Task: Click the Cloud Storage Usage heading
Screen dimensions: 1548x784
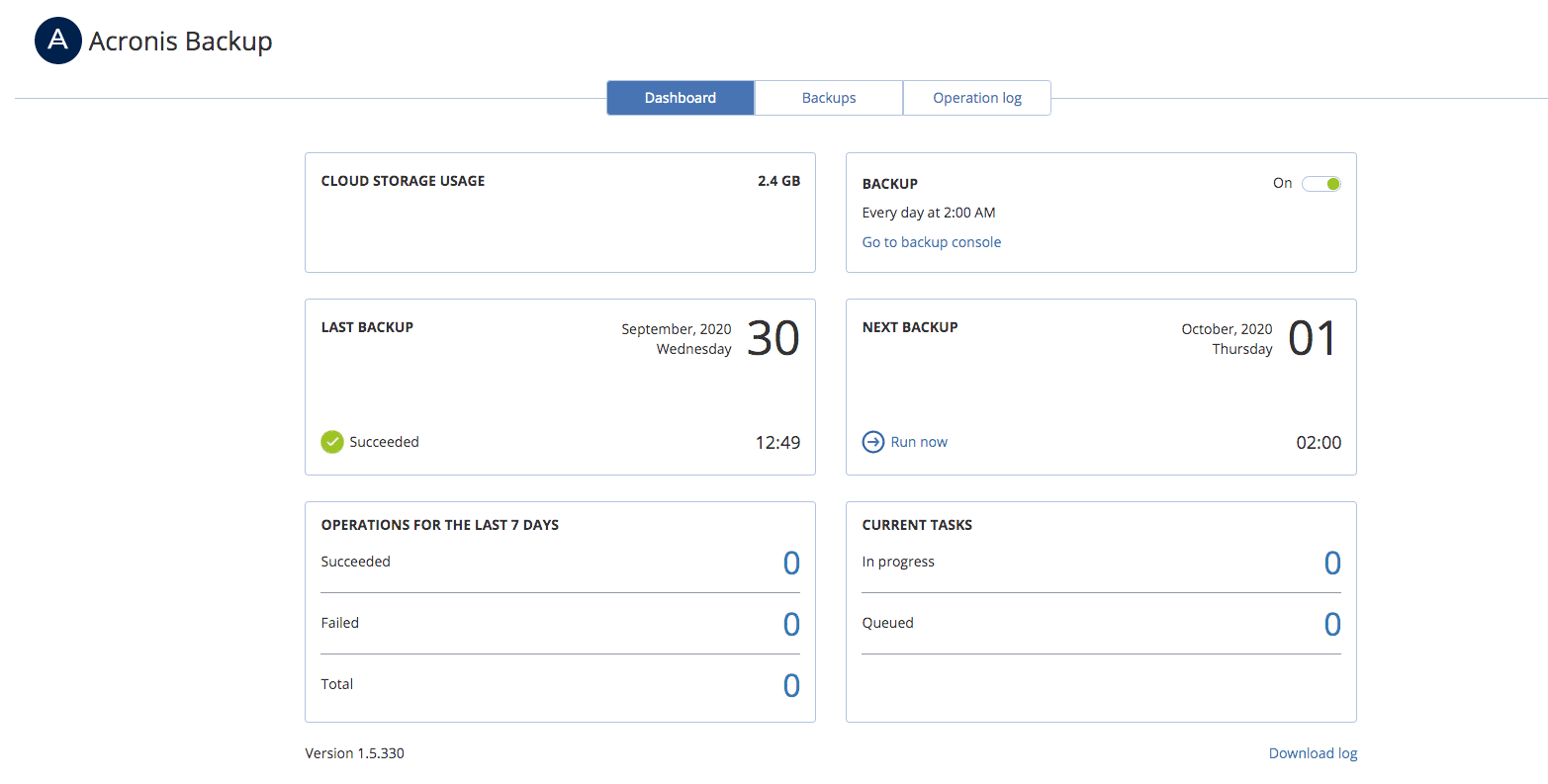Action: pos(404,181)
